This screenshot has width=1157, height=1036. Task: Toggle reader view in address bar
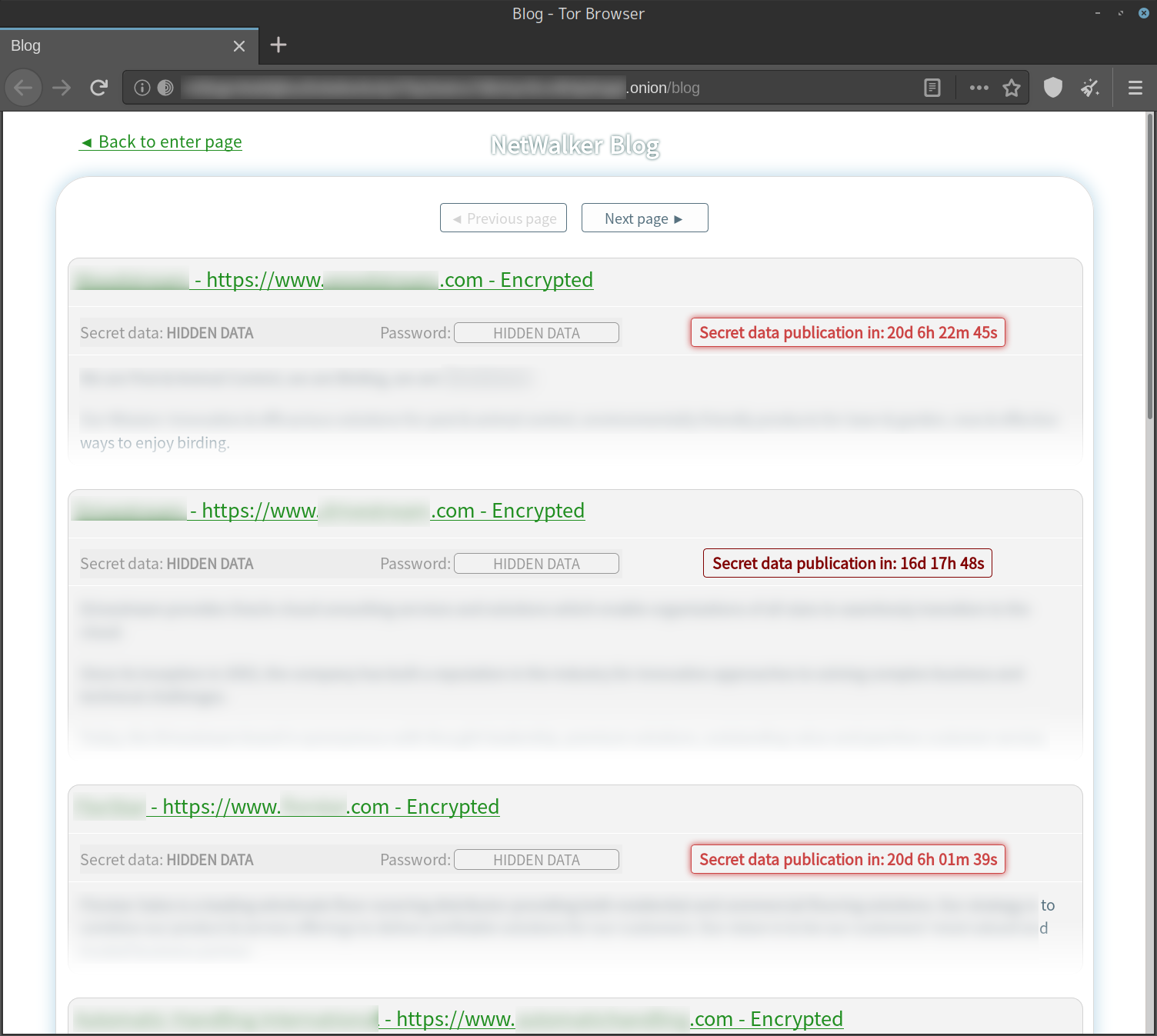tap(932, 88)
